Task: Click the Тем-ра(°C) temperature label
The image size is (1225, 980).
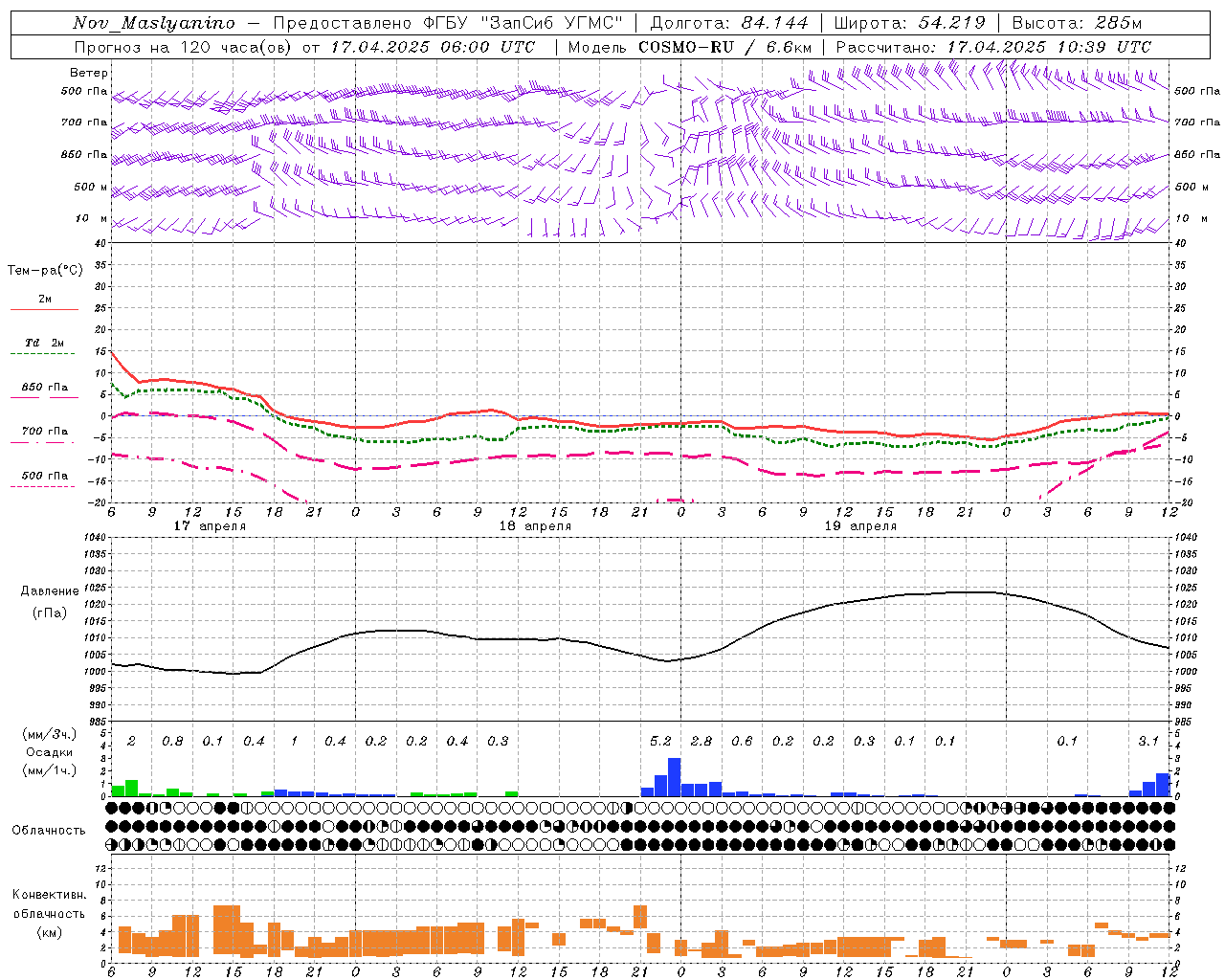Action: 45,270
